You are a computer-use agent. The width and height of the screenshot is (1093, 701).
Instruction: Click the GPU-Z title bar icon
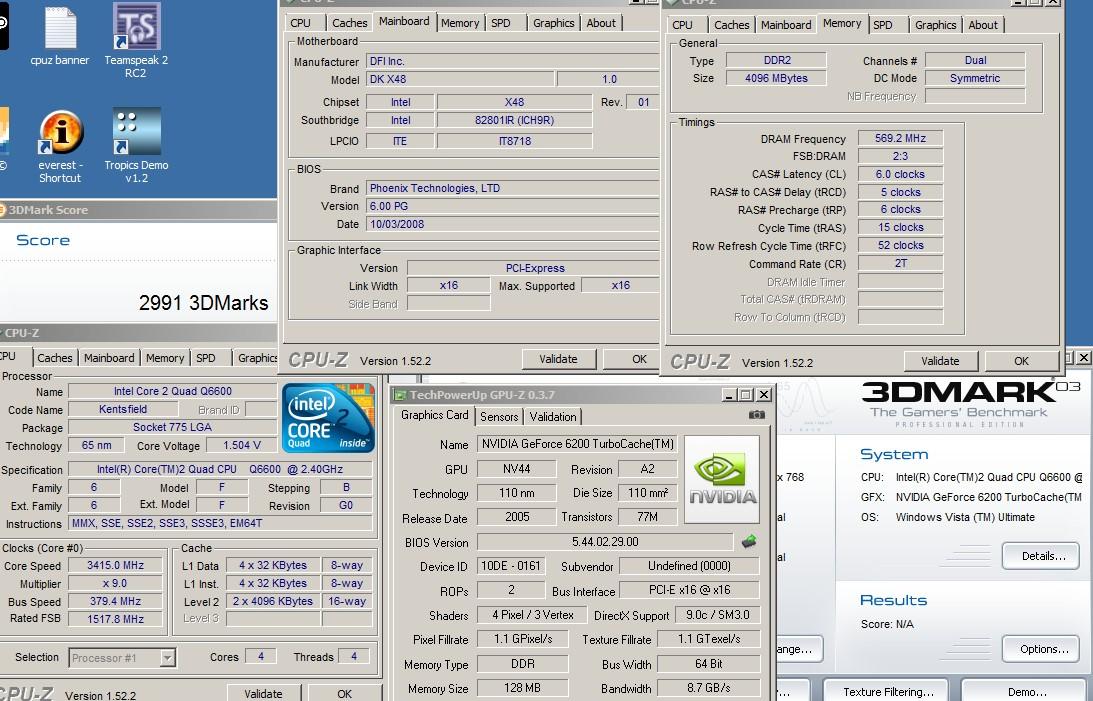point(400,395)
